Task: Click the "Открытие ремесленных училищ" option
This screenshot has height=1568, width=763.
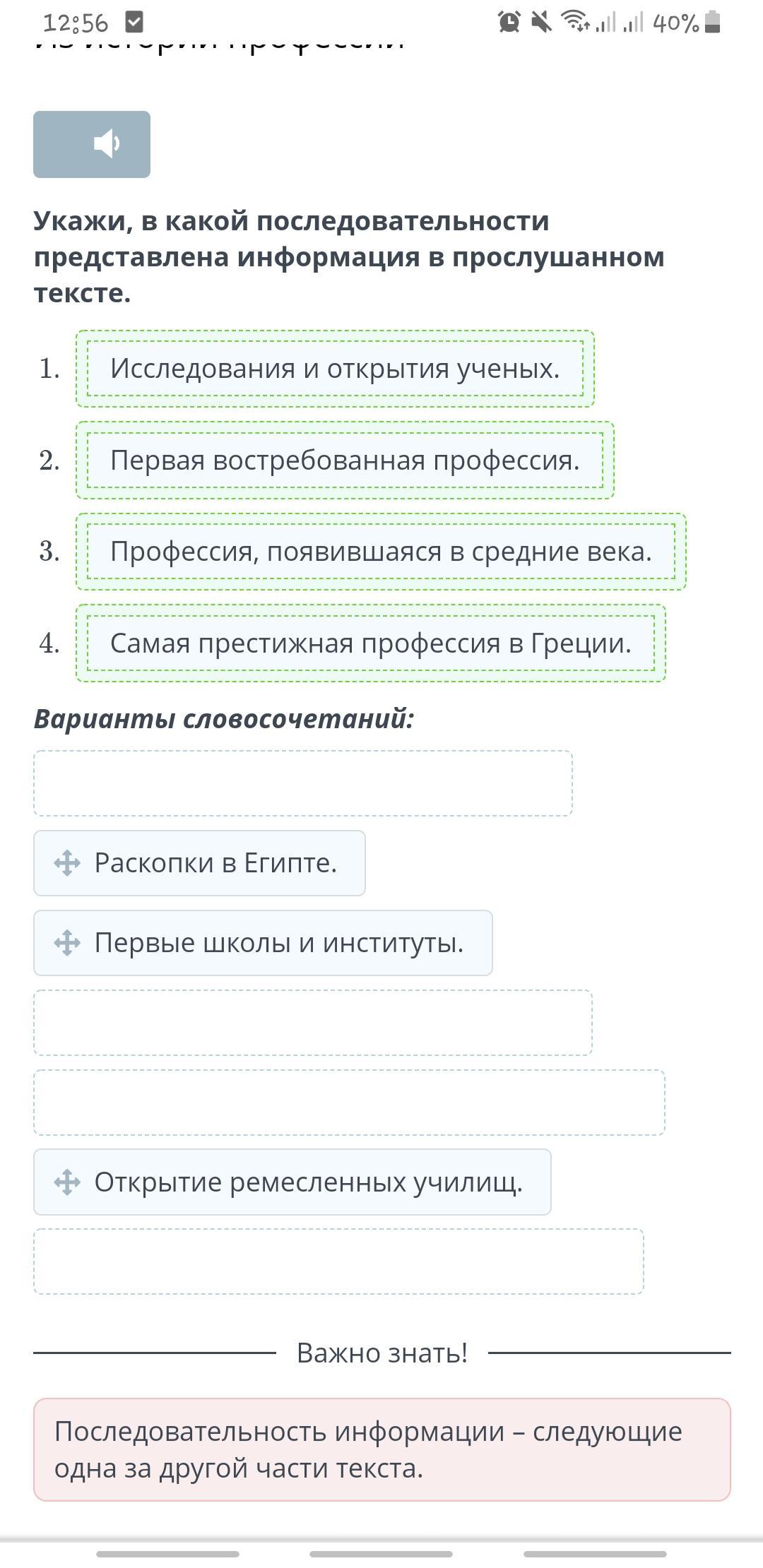Action: (x=309, y=1182)
